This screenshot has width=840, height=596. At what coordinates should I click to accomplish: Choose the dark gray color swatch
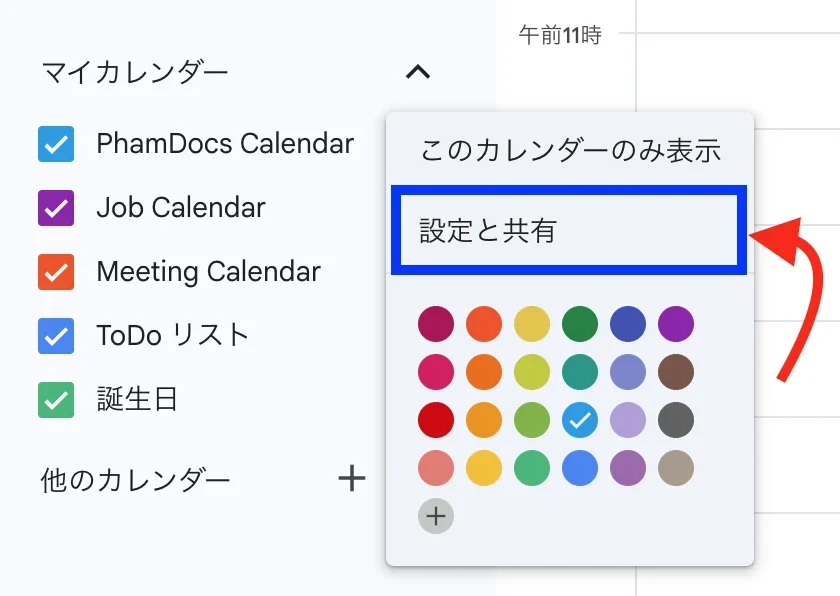tap(676, 420)
